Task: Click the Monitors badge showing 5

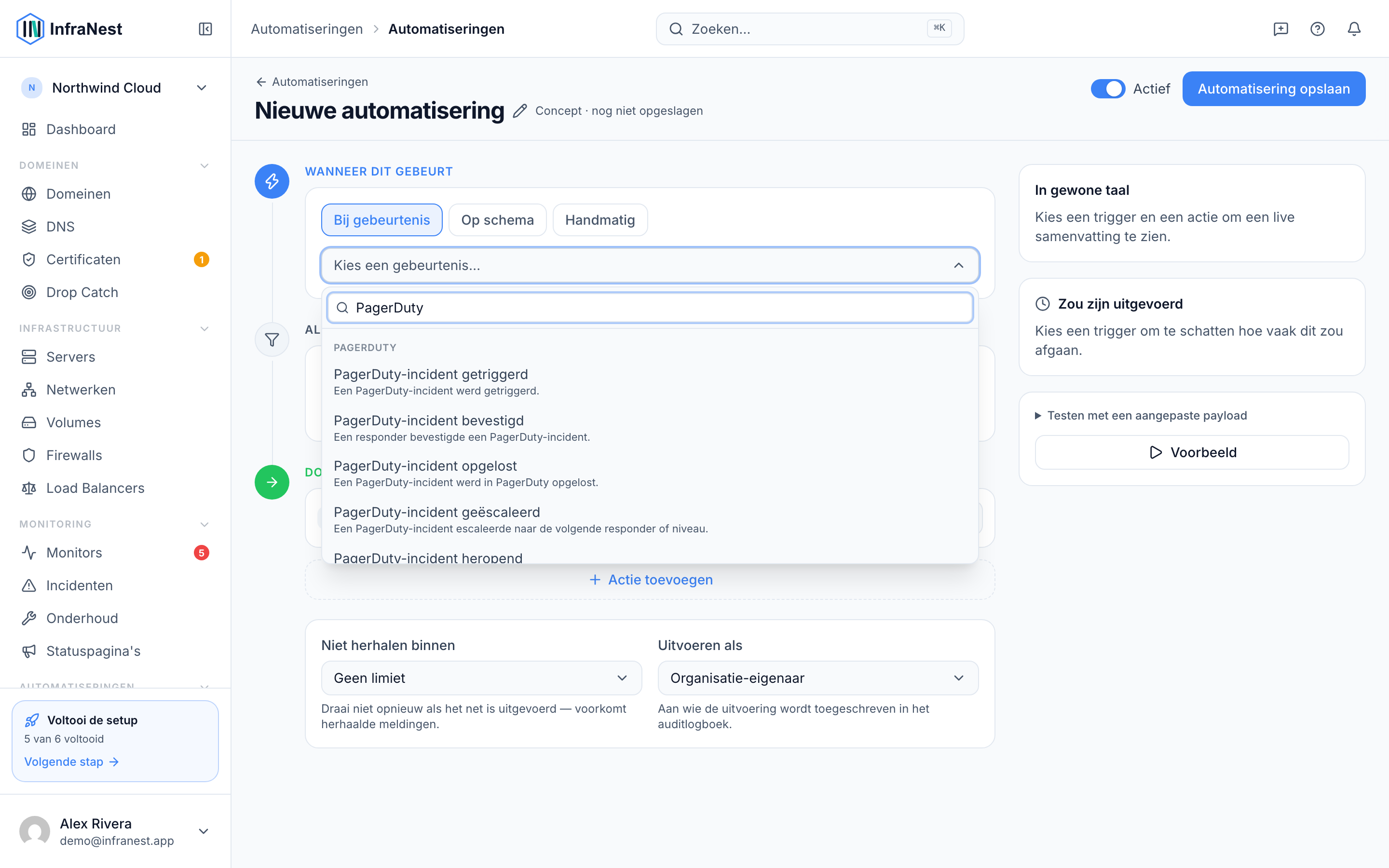Action: pos(201,553)
